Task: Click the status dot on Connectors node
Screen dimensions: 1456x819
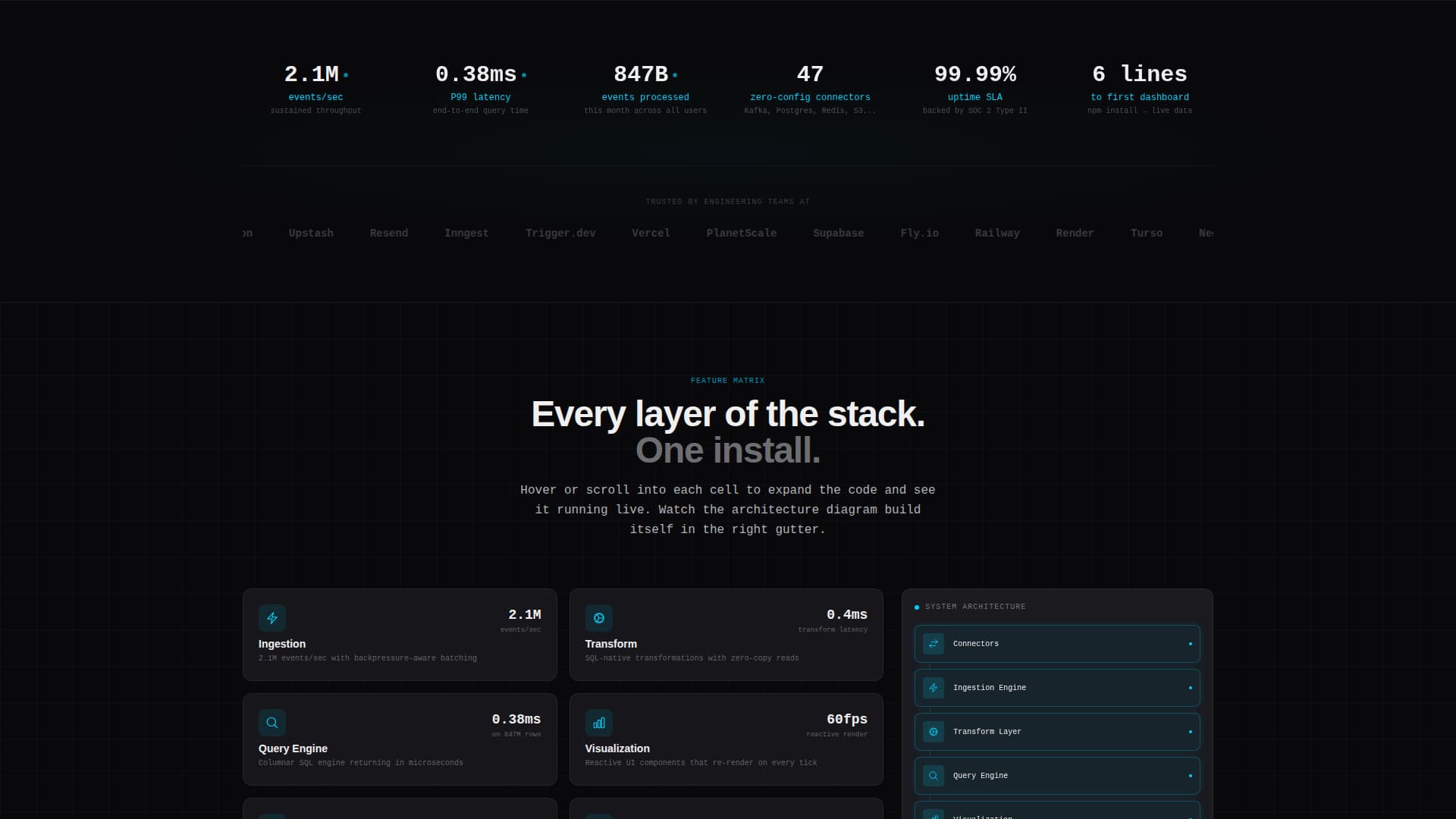Action: 1191,644
